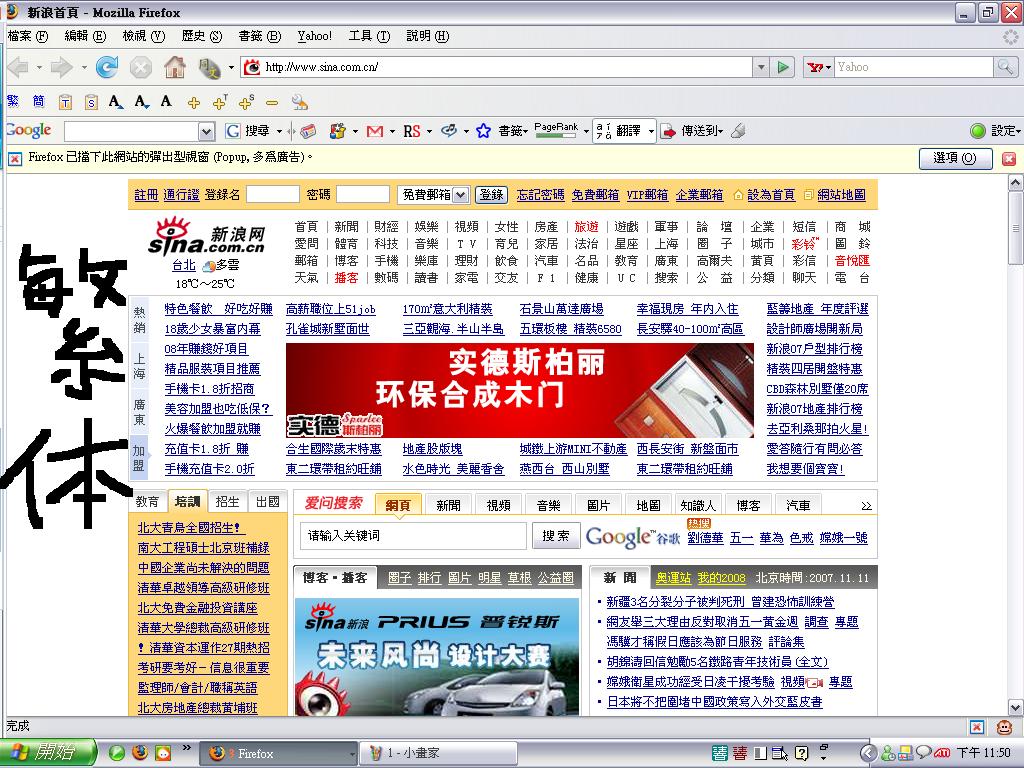
Task: Click the Google toolbar news icon
Action: pos(308,131)
